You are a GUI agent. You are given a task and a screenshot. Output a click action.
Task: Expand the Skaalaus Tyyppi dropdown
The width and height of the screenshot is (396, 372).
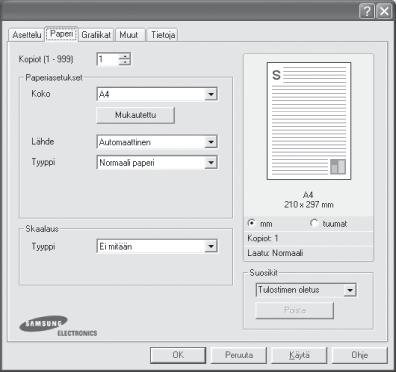[157, 247]
